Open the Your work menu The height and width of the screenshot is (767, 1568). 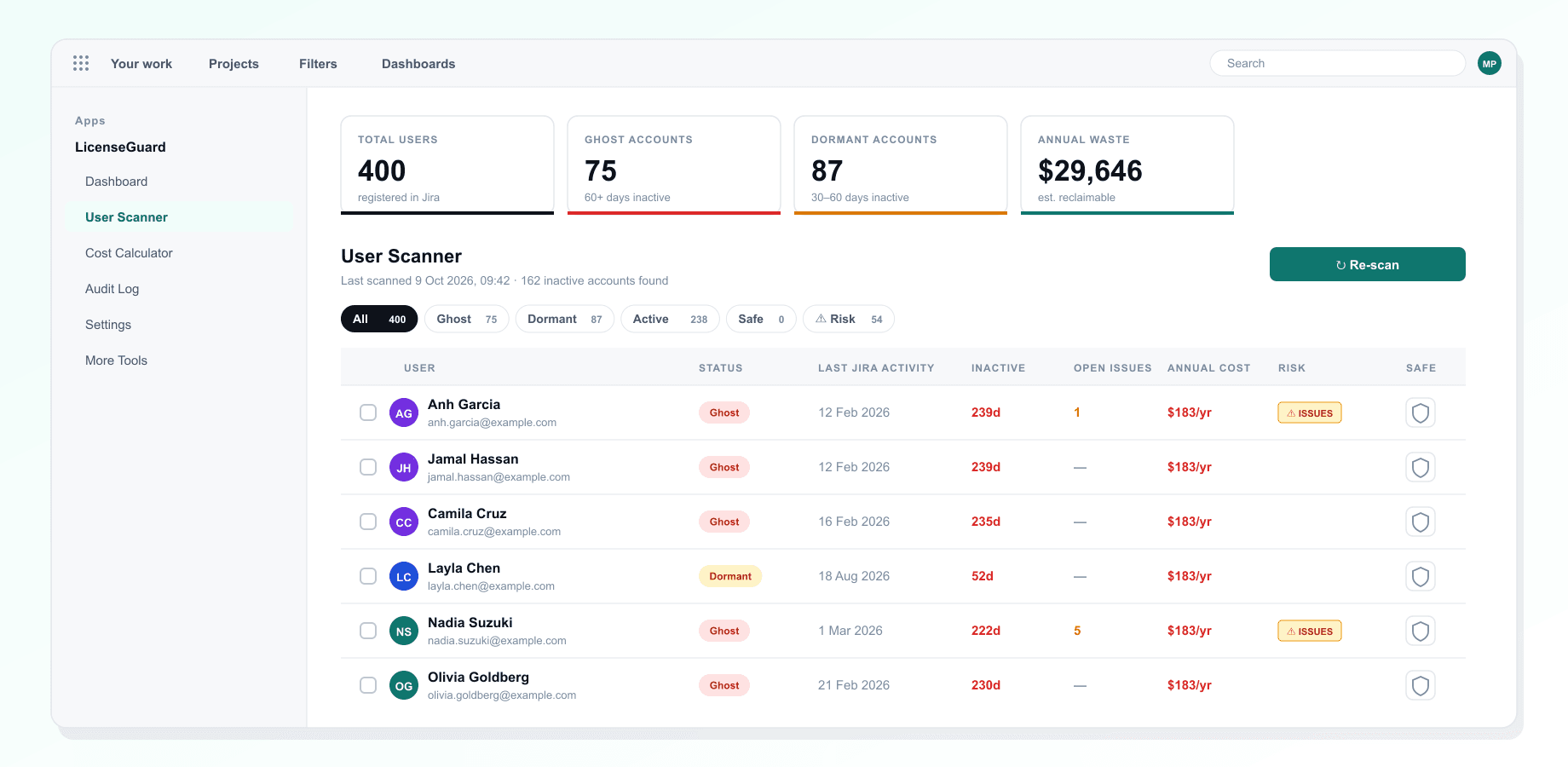click(141, 64)
